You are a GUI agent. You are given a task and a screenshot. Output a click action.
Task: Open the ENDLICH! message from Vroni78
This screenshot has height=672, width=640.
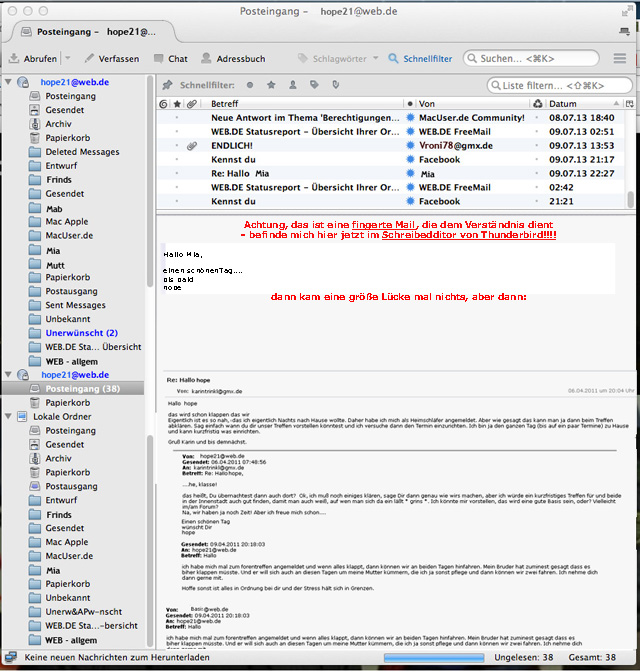coord(391,146)
